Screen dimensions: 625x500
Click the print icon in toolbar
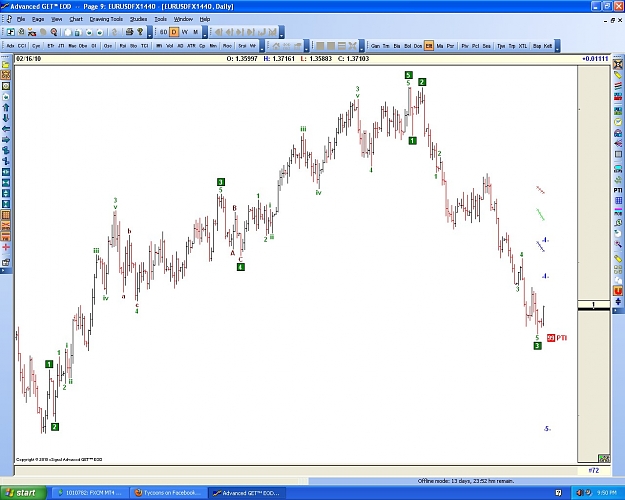[129, 32]
